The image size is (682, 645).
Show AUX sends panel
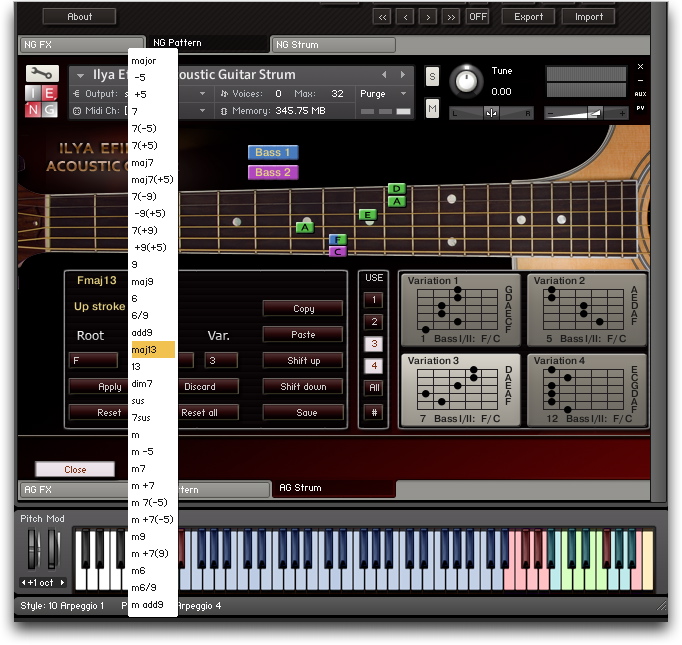point(640,94)
